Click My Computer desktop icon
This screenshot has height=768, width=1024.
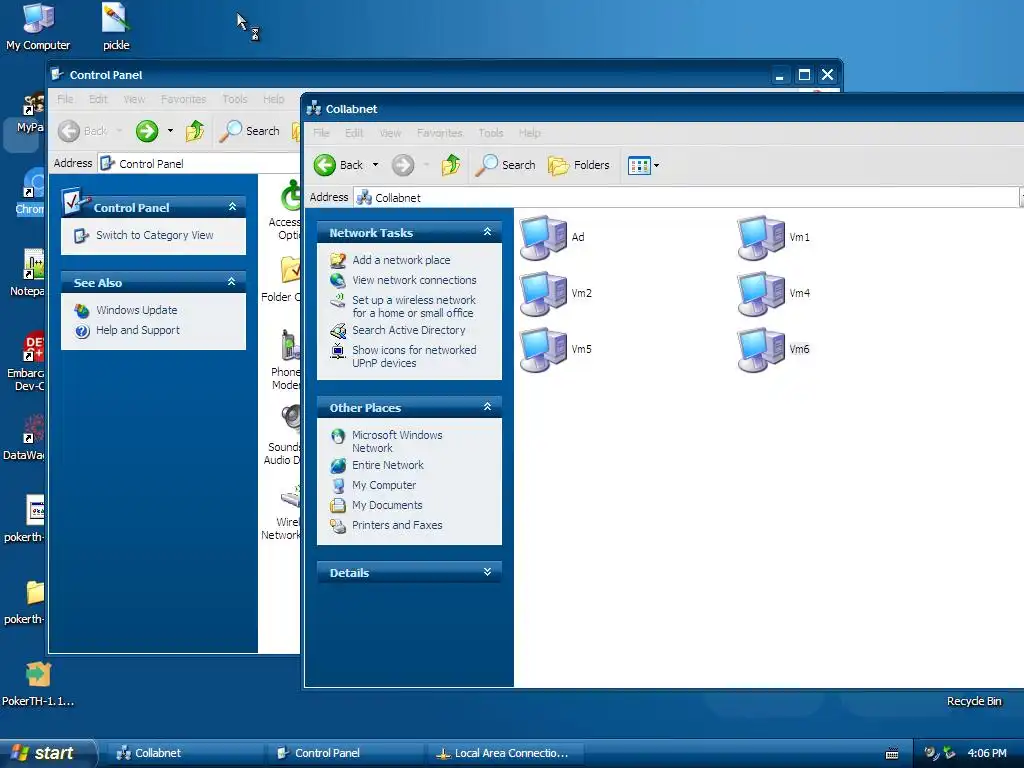tap(38, 27)
